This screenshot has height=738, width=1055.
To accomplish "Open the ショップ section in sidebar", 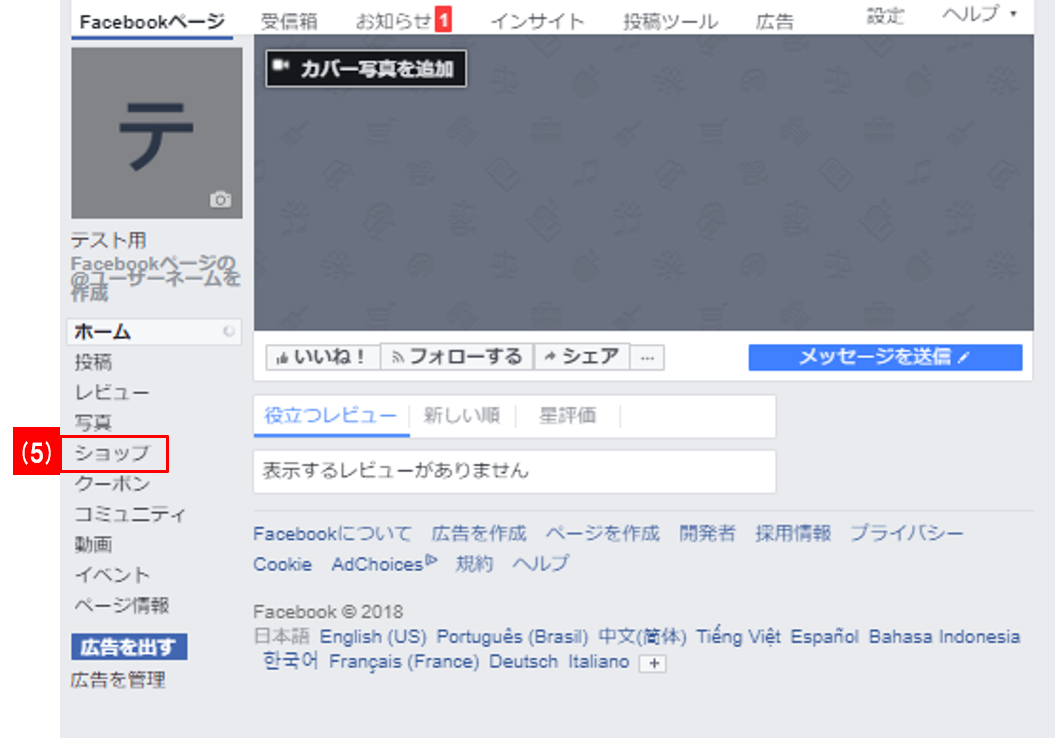I will (113, 453).
